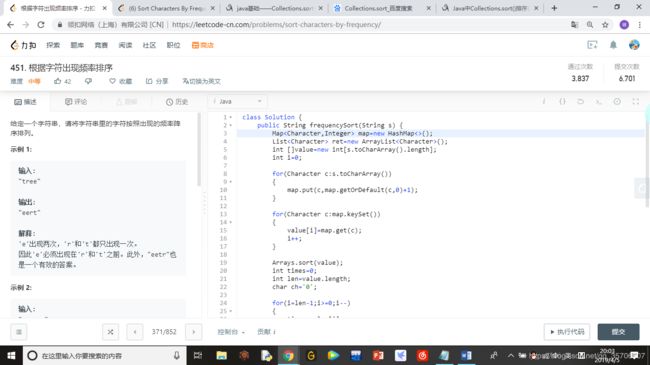Open a new browser tab
Viewport: 650px width, 365px height.
pos(554,8)
